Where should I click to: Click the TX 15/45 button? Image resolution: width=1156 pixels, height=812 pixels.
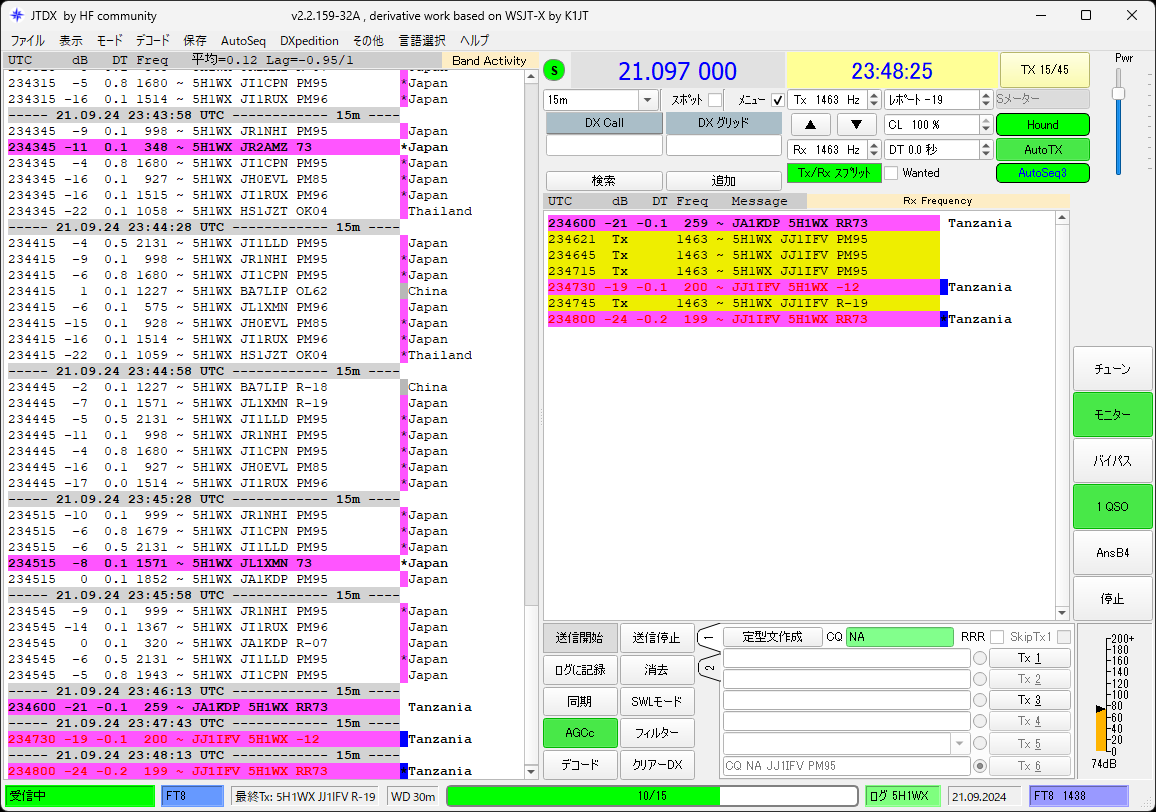coord(1044,70)
